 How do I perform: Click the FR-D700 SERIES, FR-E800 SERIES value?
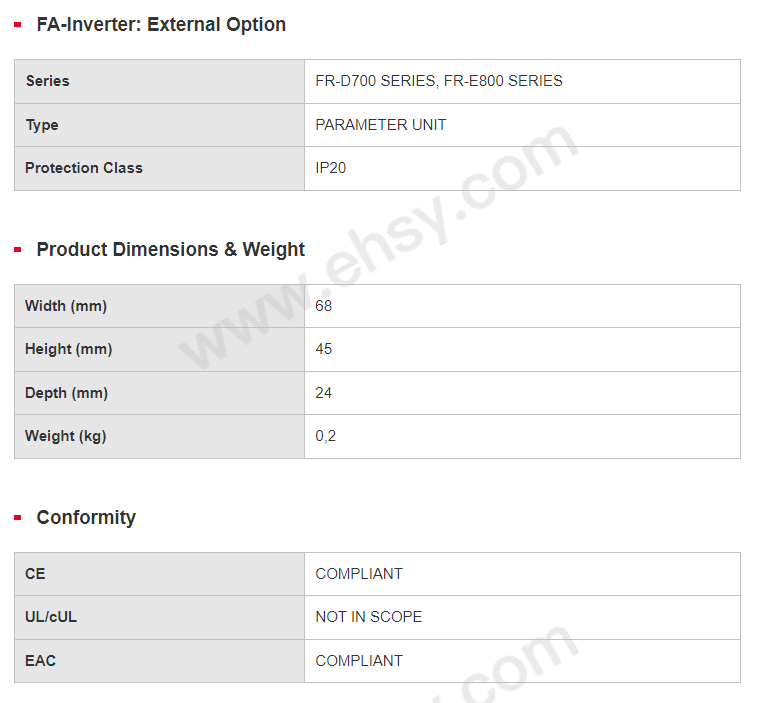coord(439,81)
